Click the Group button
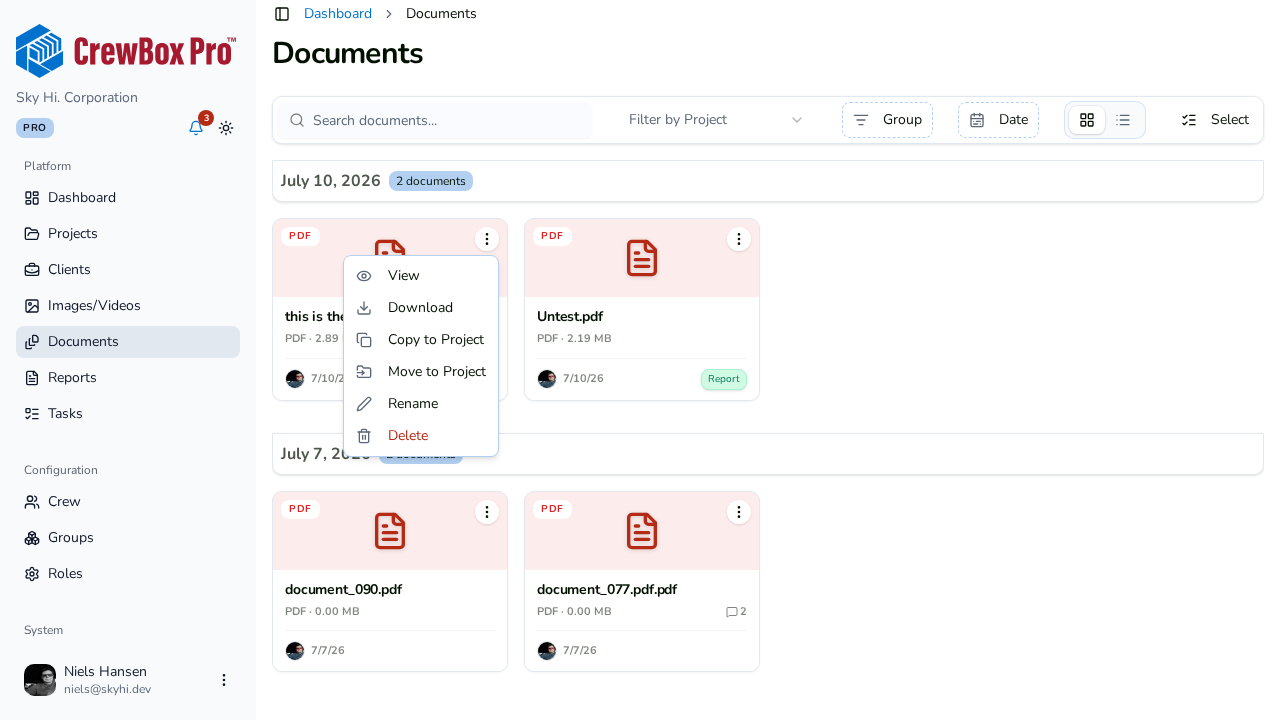The height and width of the screenshot is (720, 1280). [887, 120]
